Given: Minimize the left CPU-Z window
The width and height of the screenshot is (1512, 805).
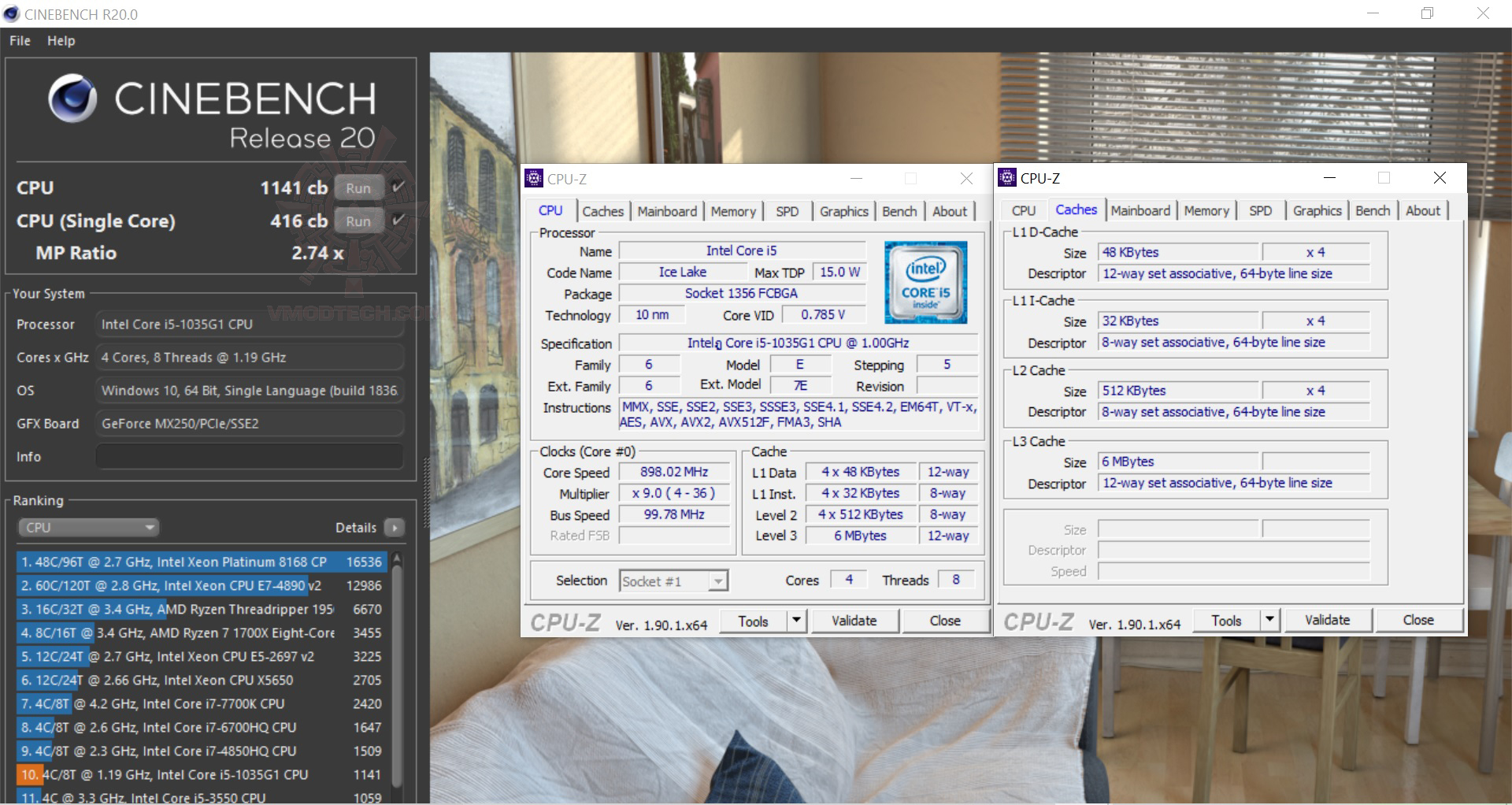Looking at the screenshot, I should pos(856,179).
